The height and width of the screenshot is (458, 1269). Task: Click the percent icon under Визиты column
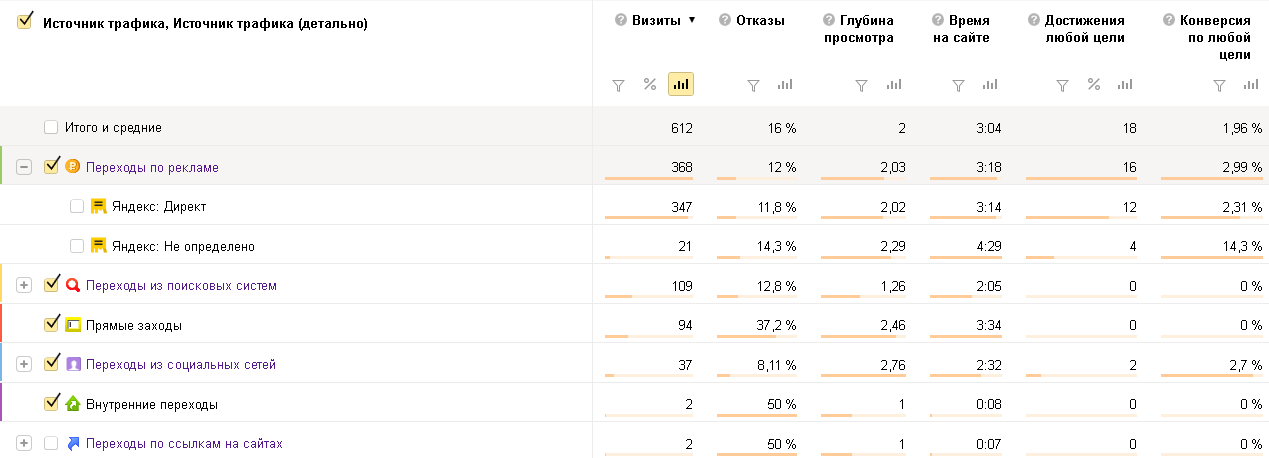[650, 85]
